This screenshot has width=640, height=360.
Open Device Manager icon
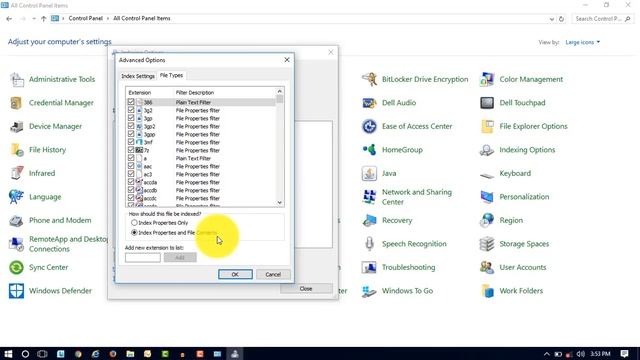pyautogui.click(x=17, y=127)
